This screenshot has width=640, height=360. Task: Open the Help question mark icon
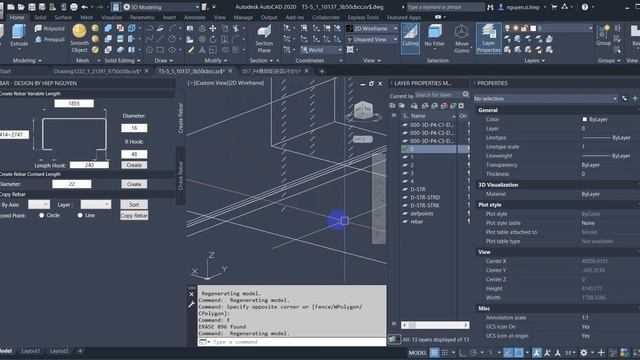(x=585, y=7)
